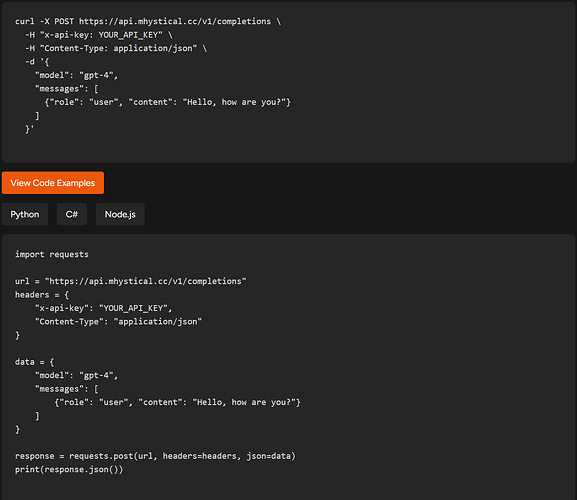
Task: Click the "x-api-key": "YOUR_API_KEY" Python line
Action: [x=103, y=308]
